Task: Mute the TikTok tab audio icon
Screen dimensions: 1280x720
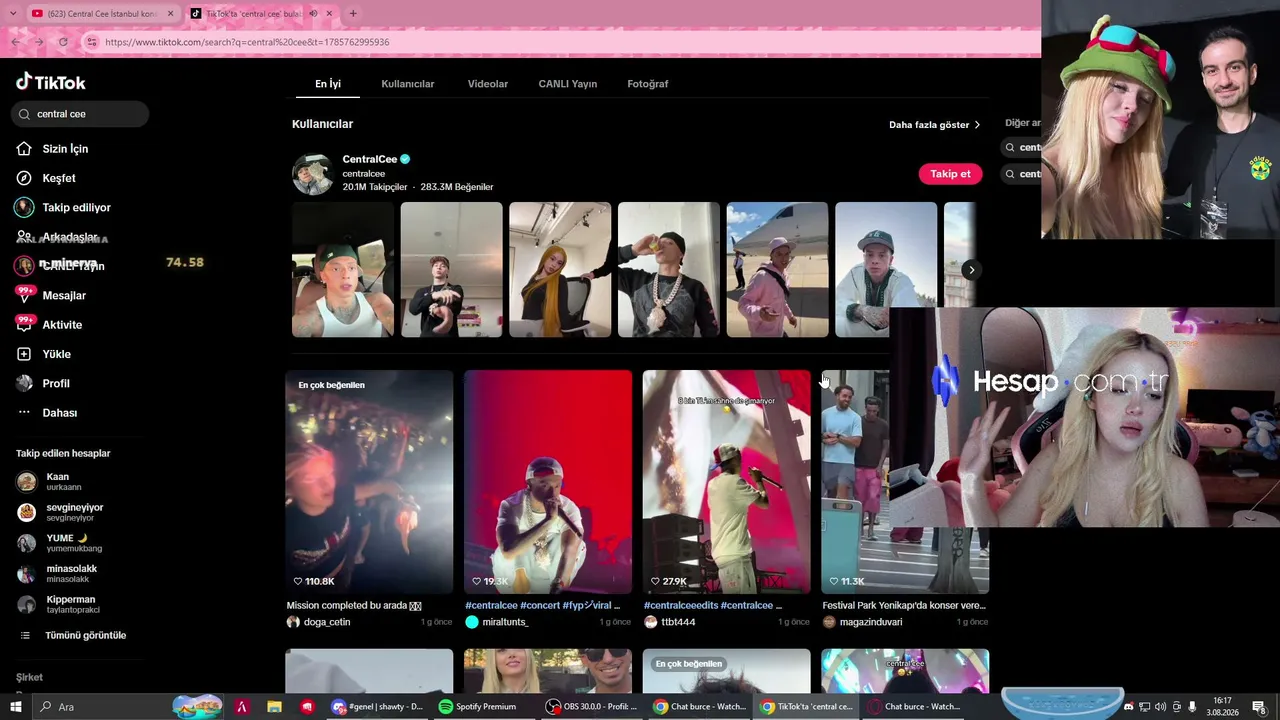Action: 313,13
